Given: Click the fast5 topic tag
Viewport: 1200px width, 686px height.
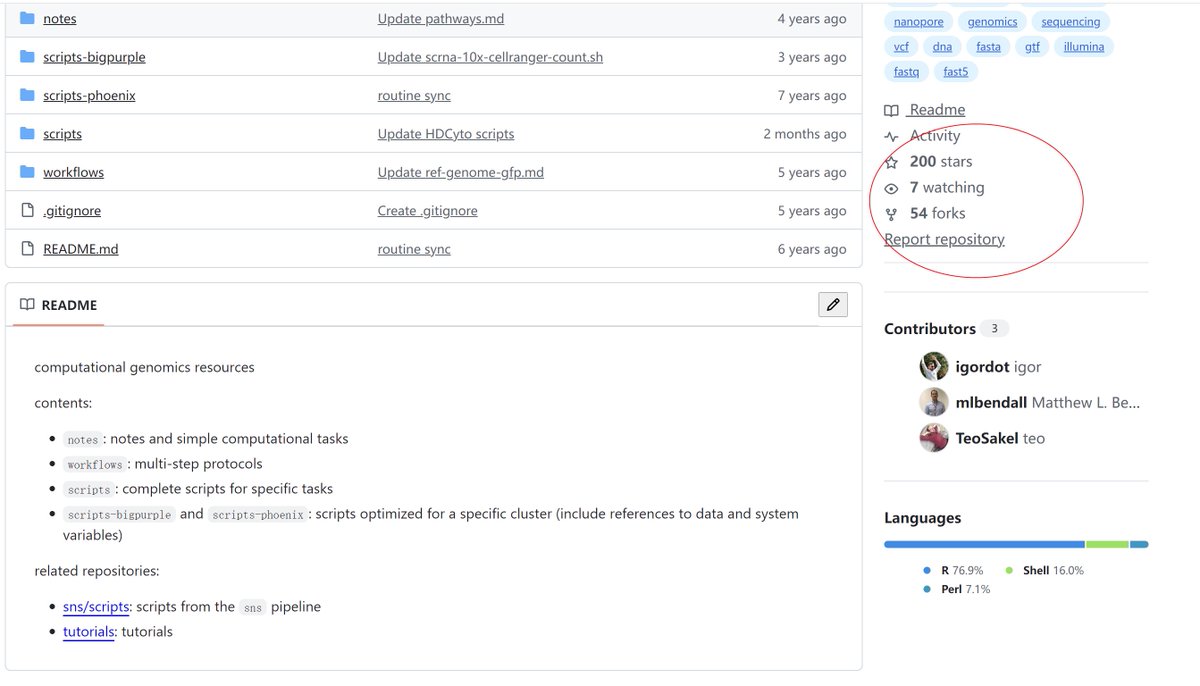Looking at the screenshot, I should click(956, 72).
